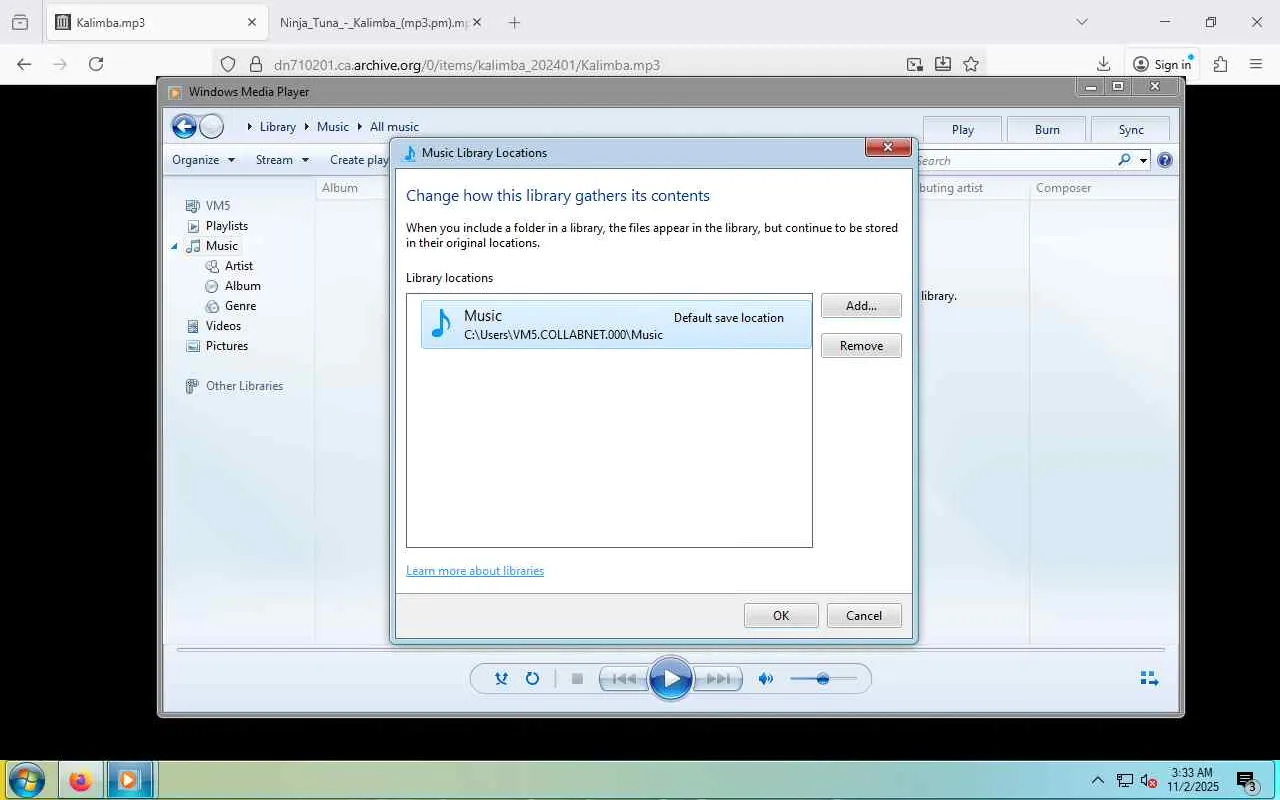The height and width of the screenshot is (800, 1280).
Task: Open Media Player Help icon
Action: tap(1165, 160)
